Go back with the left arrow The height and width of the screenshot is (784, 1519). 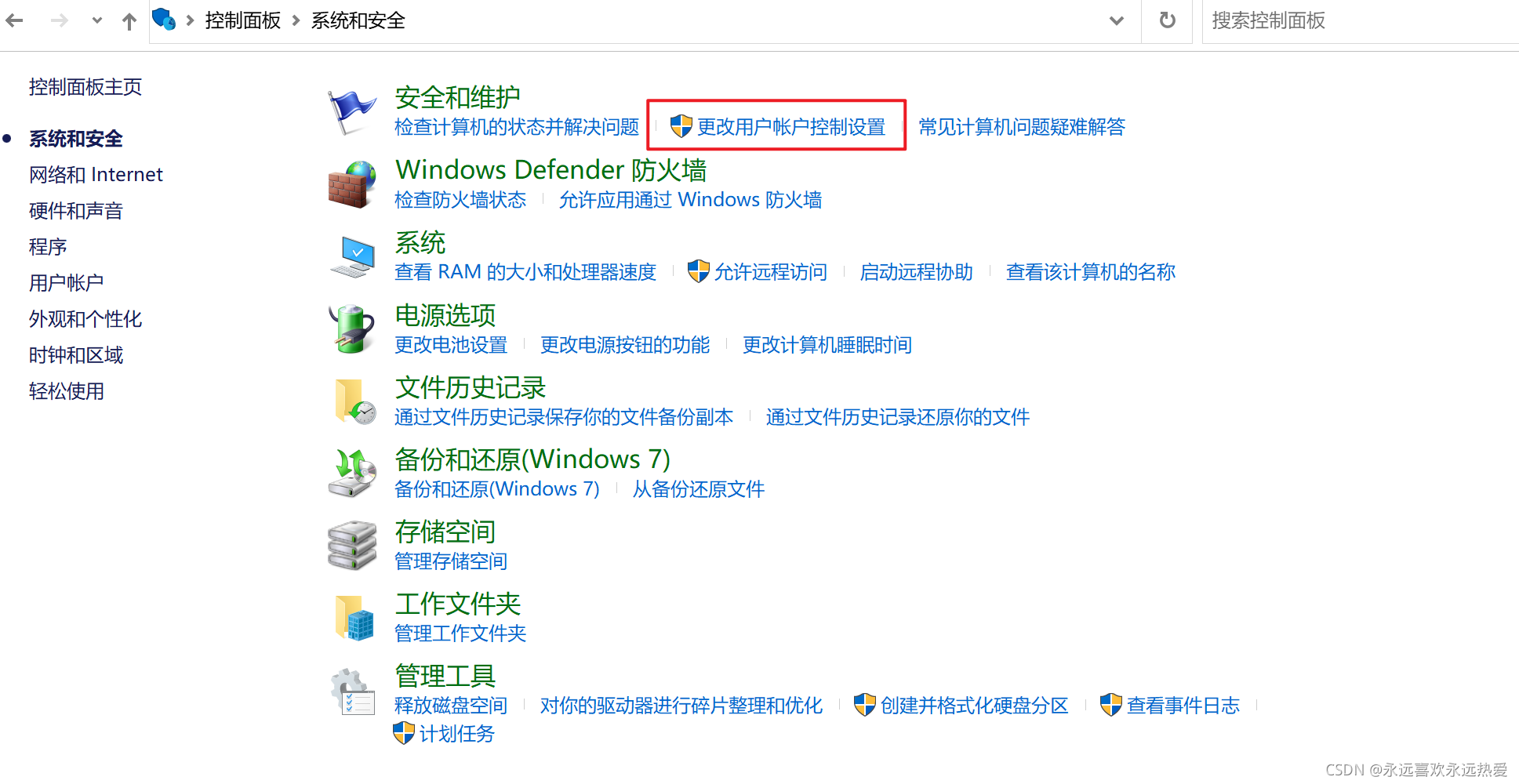15,20
